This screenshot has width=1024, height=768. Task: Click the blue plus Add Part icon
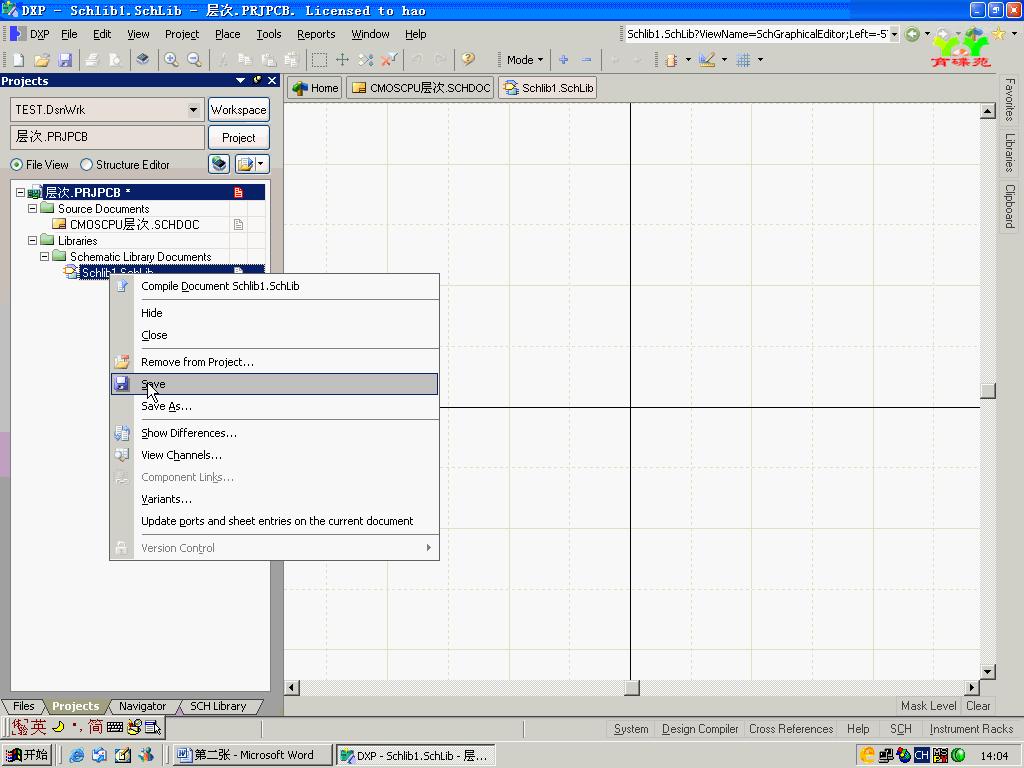(x=564, y=60)
